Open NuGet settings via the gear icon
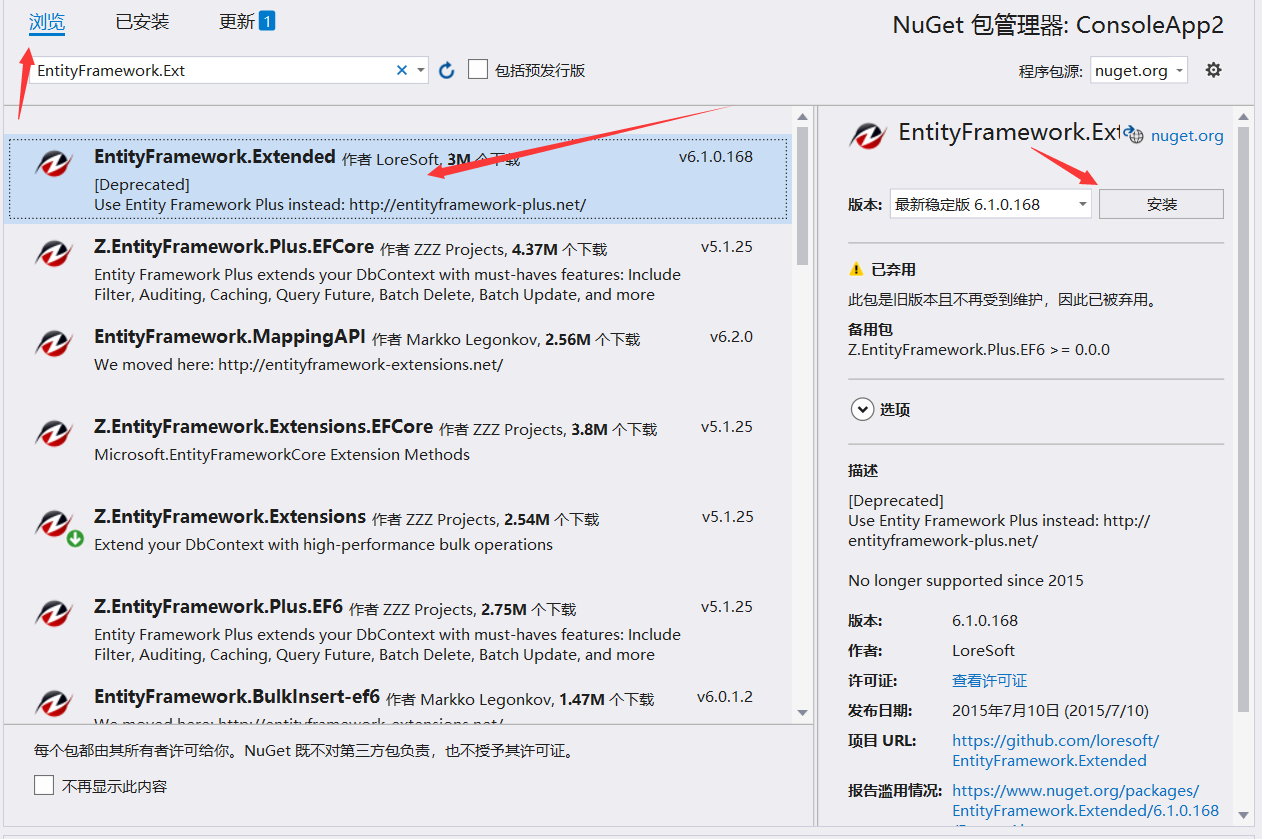1262x839 pixels. pyautogui.click(x=1213, y=70)
